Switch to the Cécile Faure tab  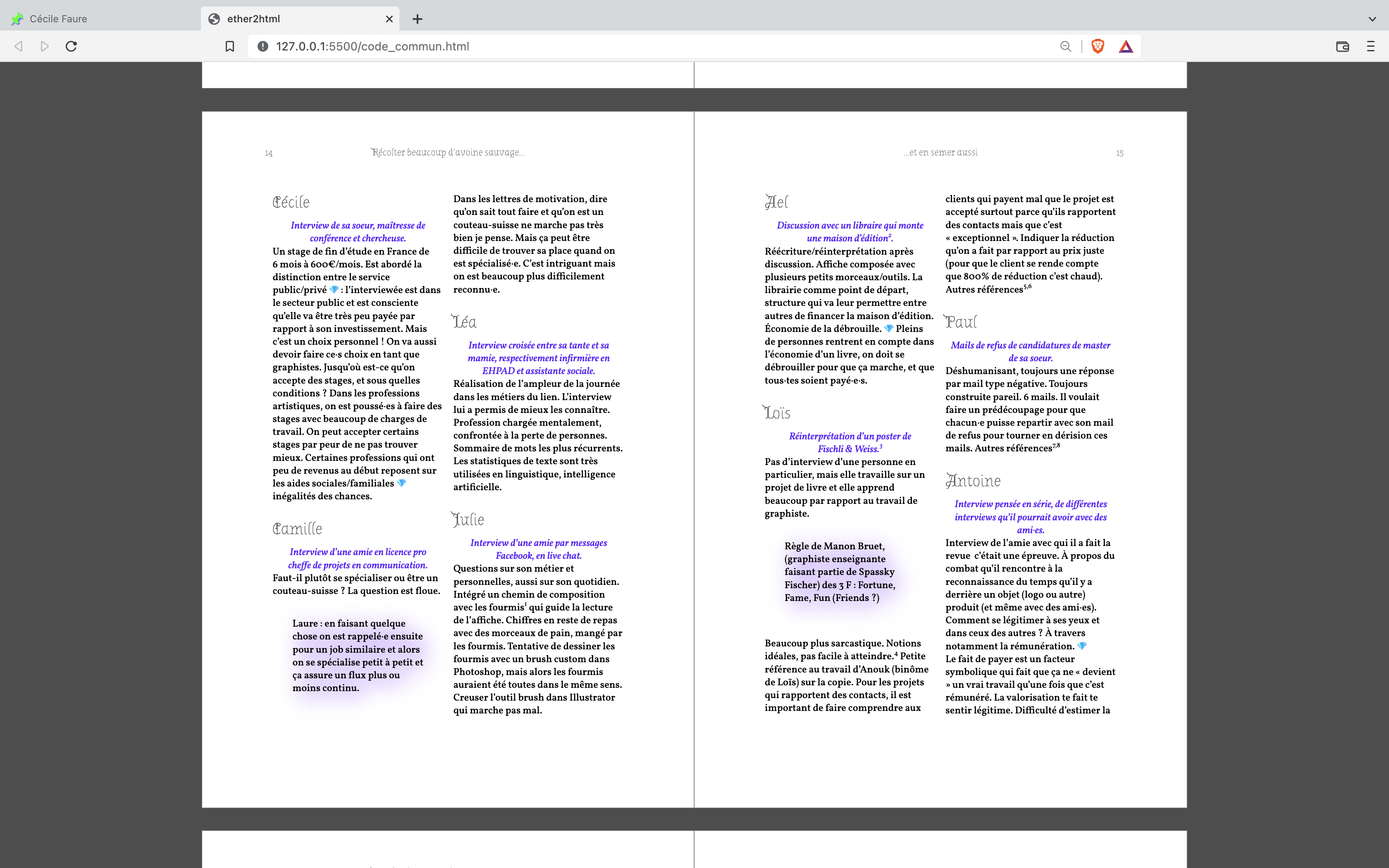coord(58,19)
